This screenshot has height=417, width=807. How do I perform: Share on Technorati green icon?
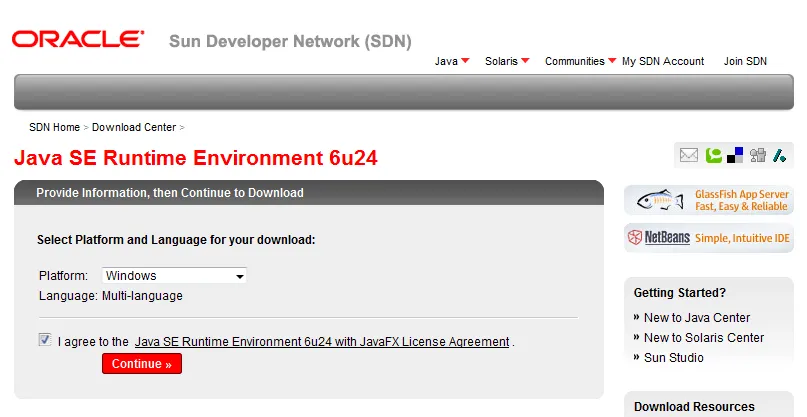pos(713,155)
